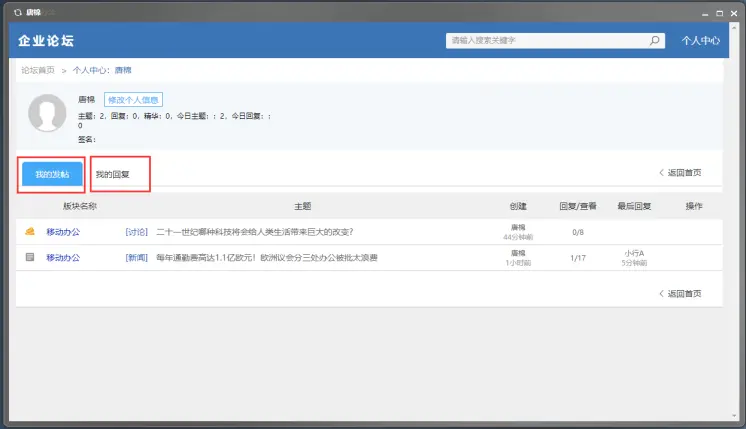This screenshot has height=429, width=746.
Task: Click 主题 column header
Action: (303, 206)
